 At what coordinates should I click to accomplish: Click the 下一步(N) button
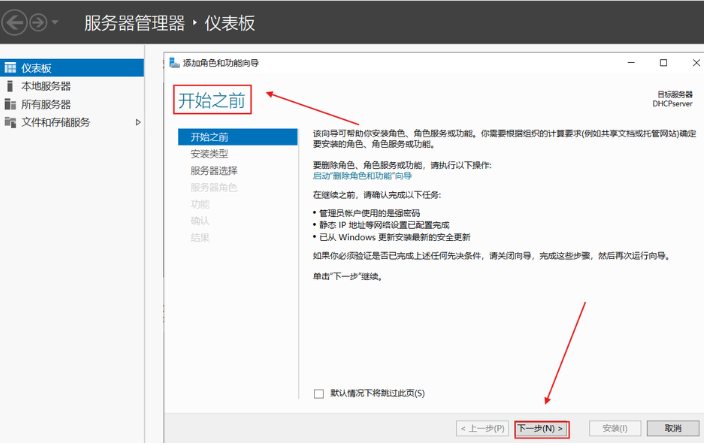tap(541, 428)
